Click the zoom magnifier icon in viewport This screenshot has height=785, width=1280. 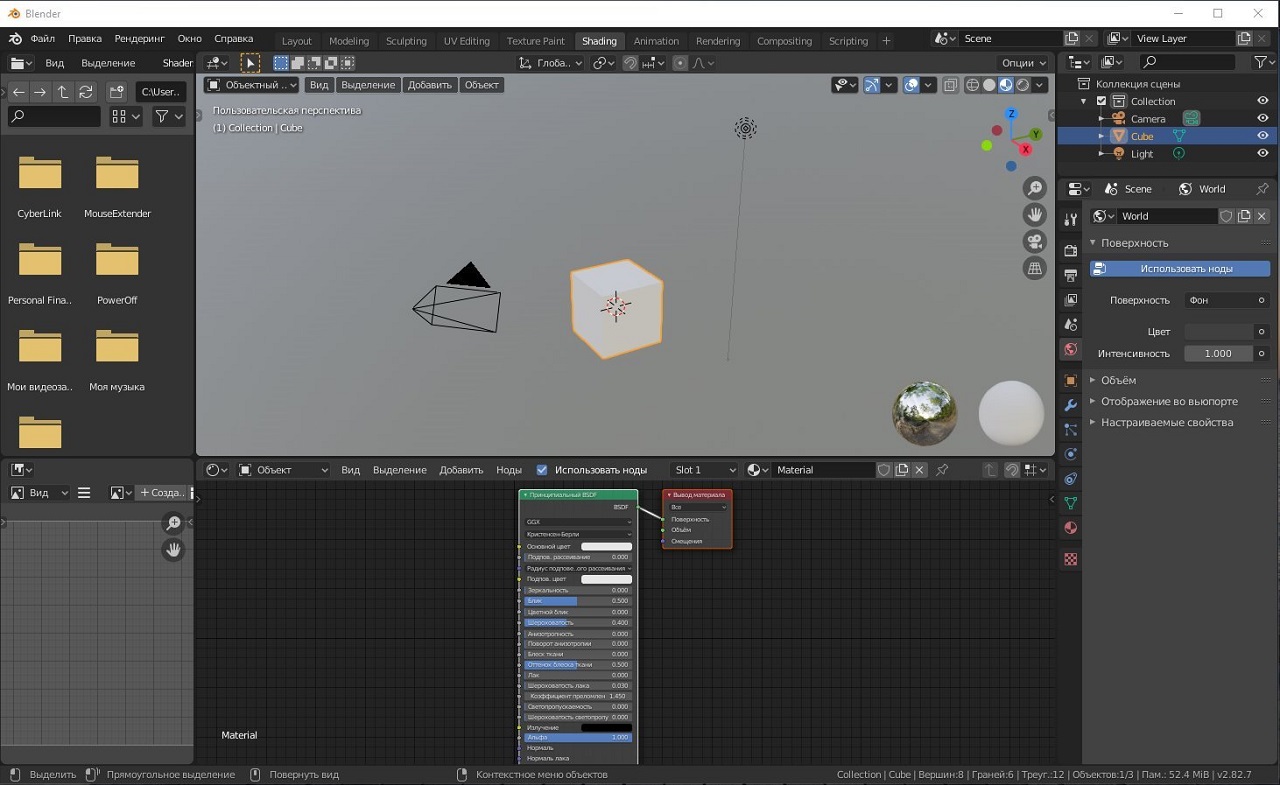(x=1035, y=189)
